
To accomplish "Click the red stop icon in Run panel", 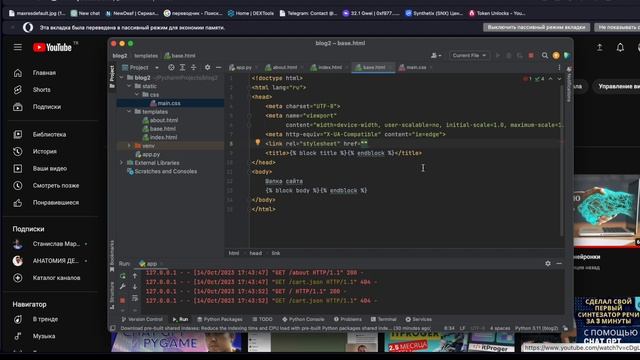I will click(122, 300).
